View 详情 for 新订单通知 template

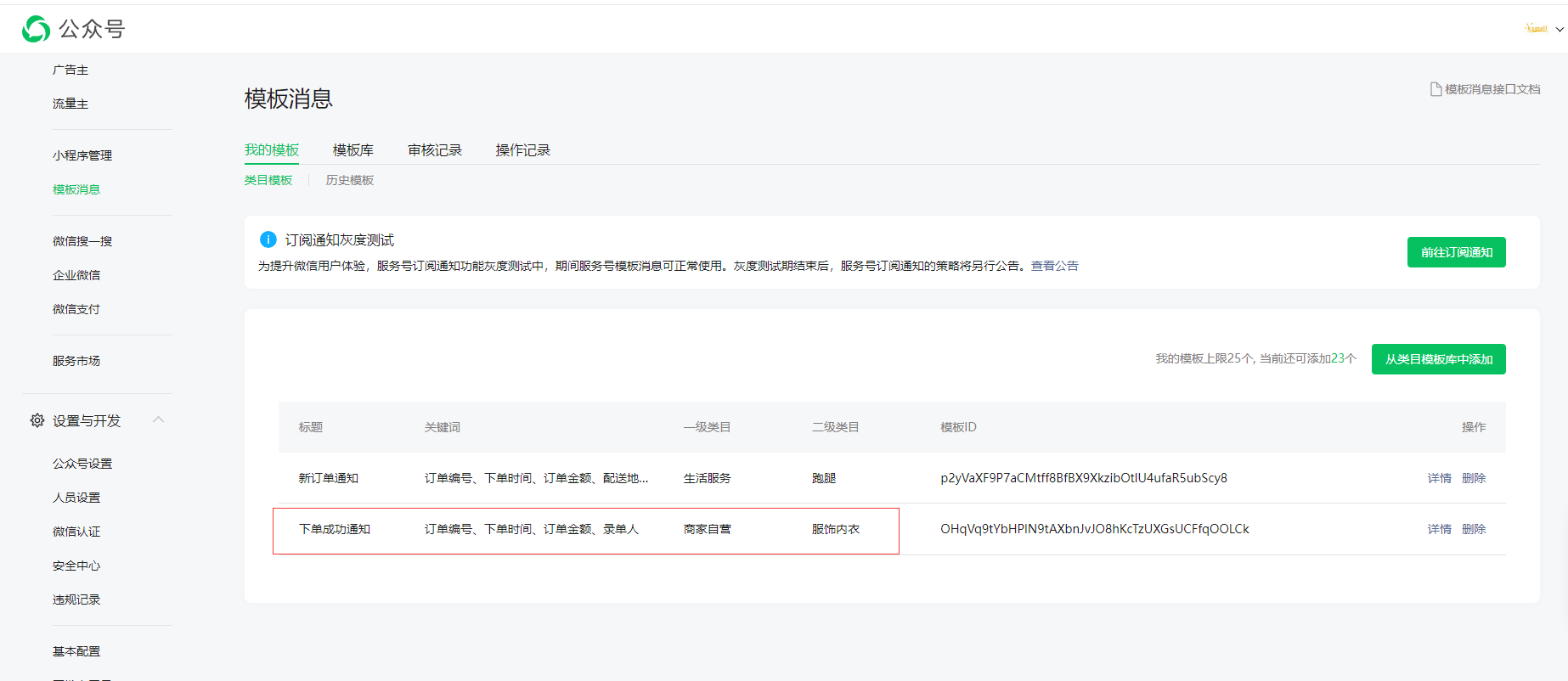[x=1439, y=478]
